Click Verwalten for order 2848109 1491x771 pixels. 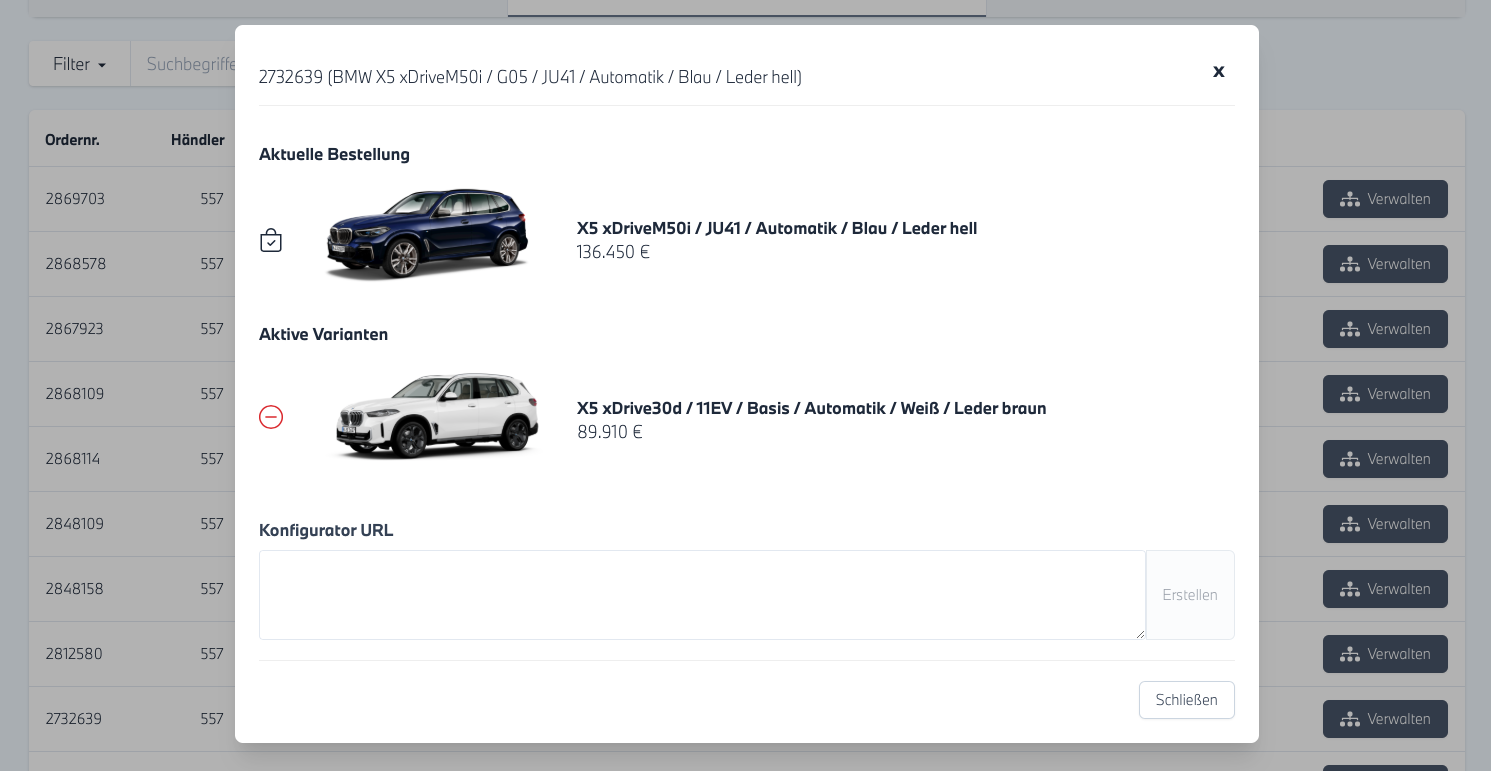pos(1384,524)
